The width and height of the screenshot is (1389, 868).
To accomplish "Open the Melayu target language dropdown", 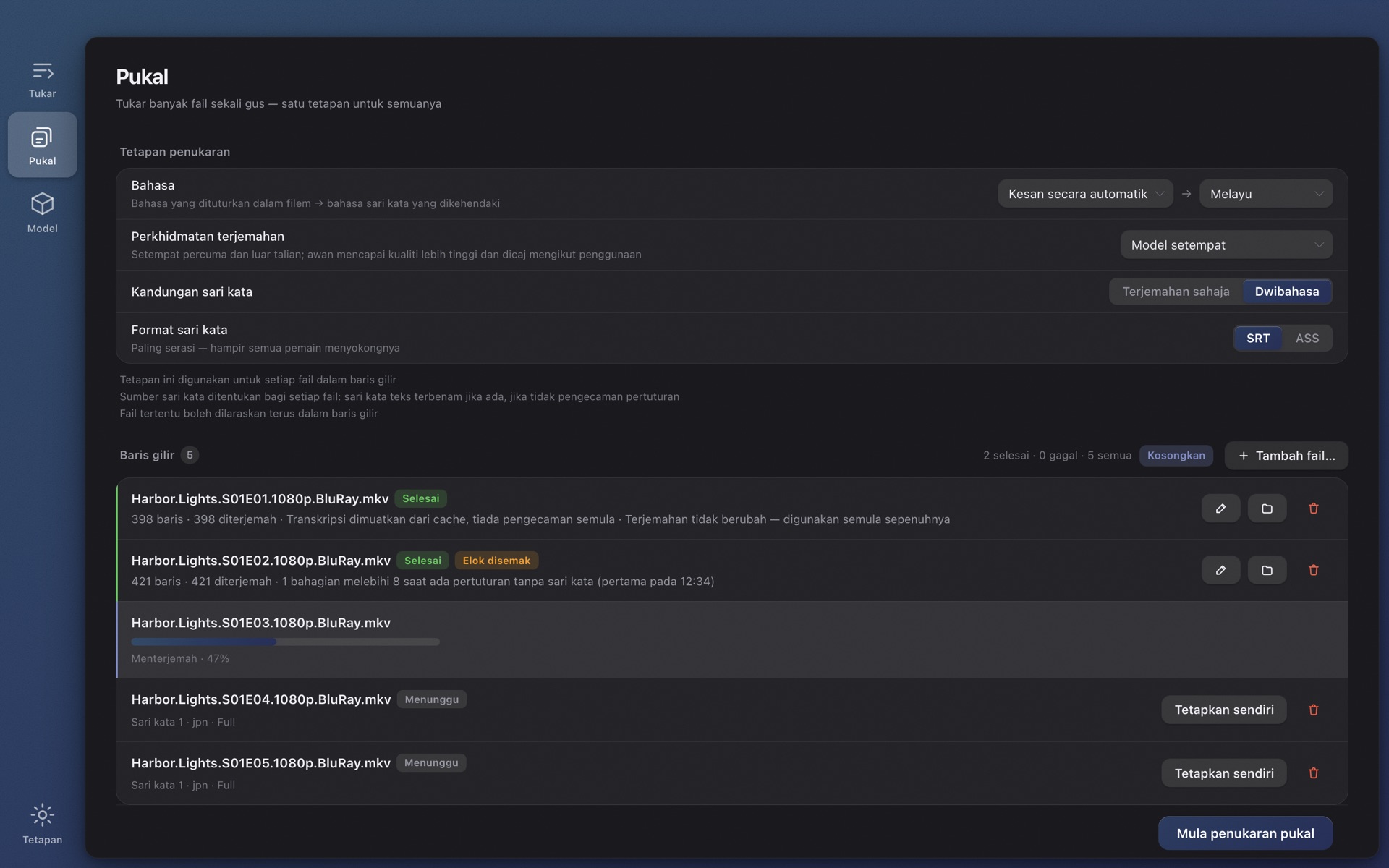I will click(1266, 194).
